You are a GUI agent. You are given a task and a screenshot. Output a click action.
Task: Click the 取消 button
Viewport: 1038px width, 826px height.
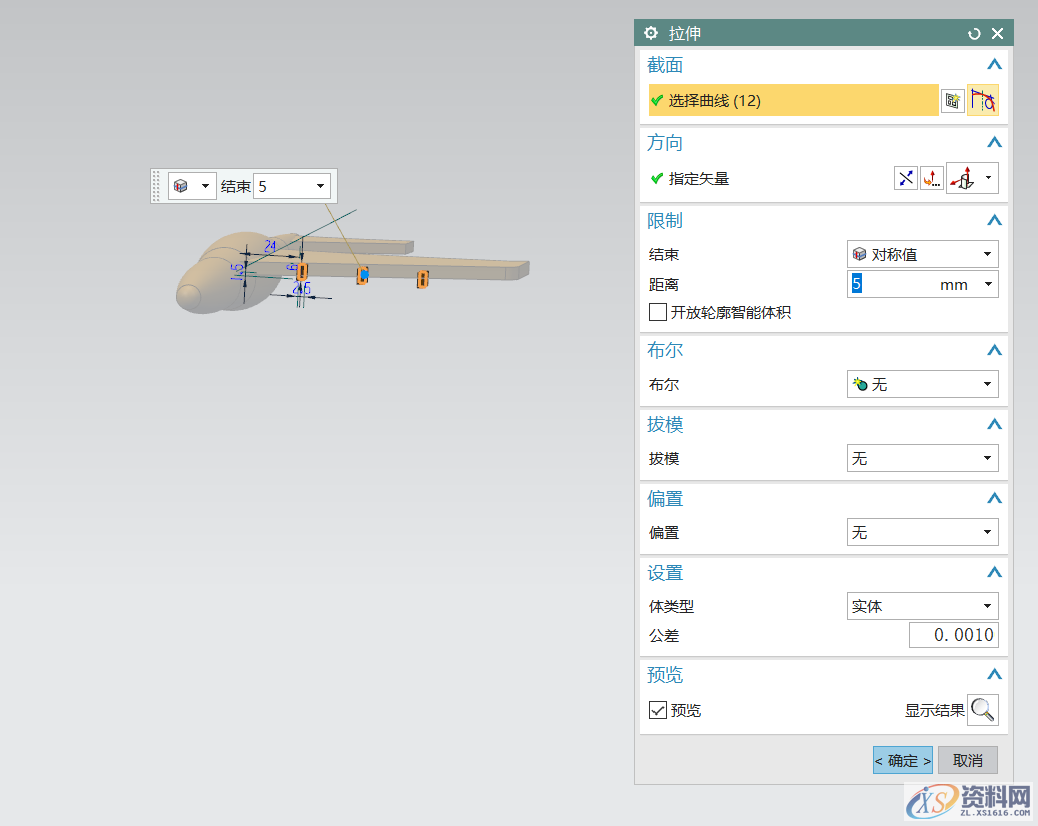coord(967,760)
